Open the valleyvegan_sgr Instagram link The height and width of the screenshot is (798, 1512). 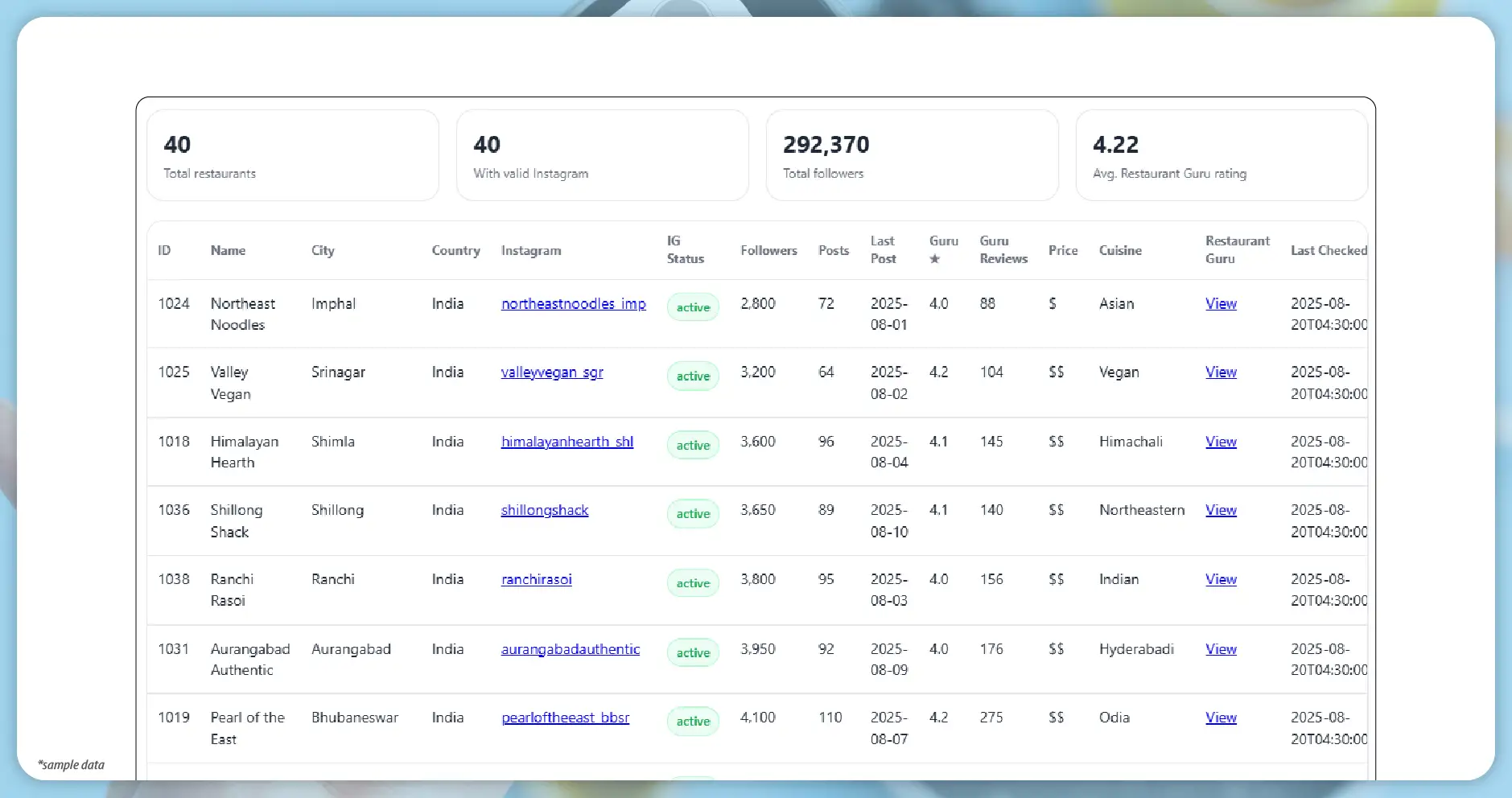click(552, 372)
